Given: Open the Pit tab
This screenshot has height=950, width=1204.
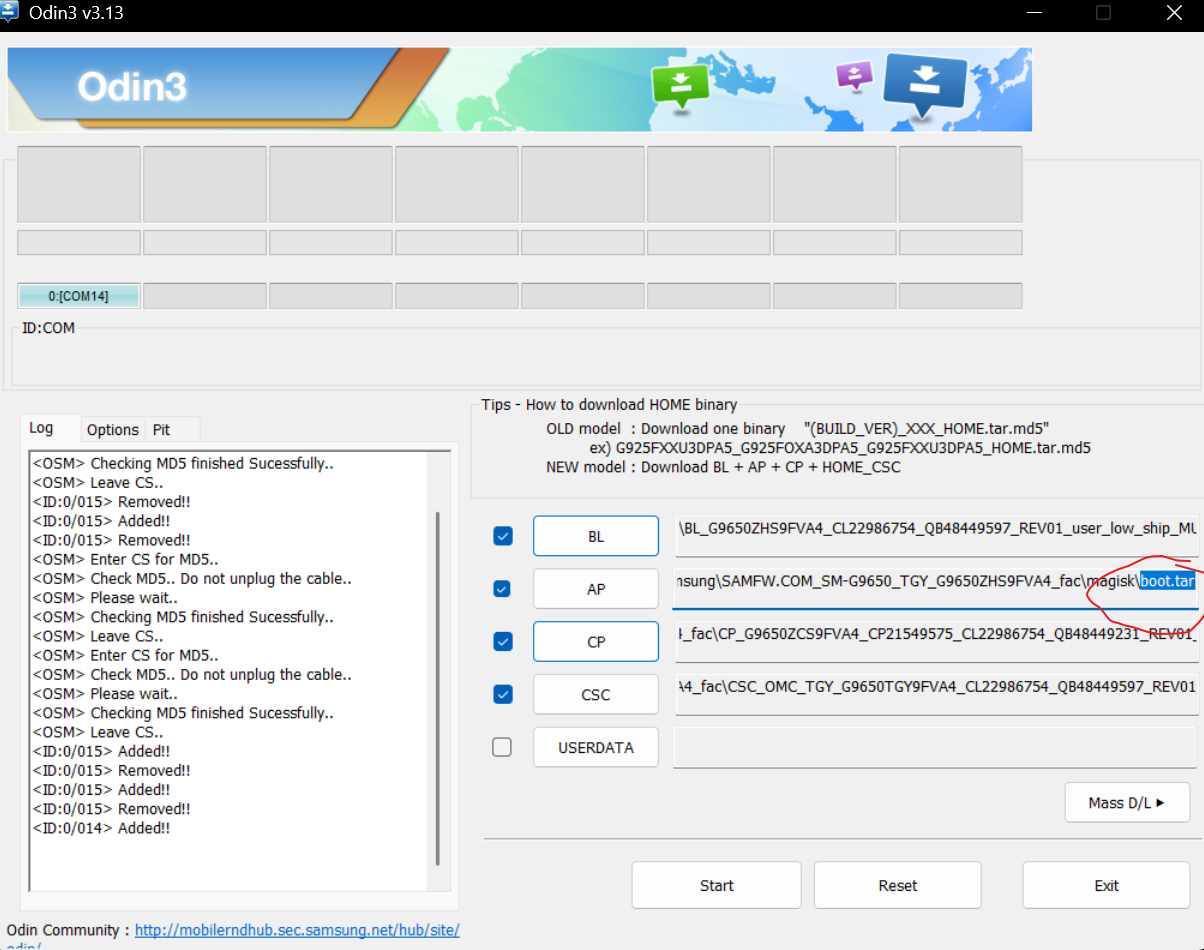Looking at the screenshot, I should point(161,429).
